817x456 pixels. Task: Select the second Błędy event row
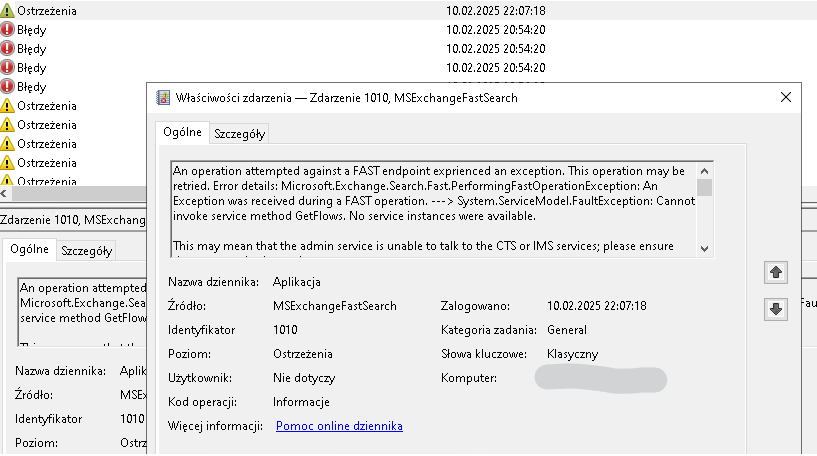pyautogui.click(x=300, y=48)
